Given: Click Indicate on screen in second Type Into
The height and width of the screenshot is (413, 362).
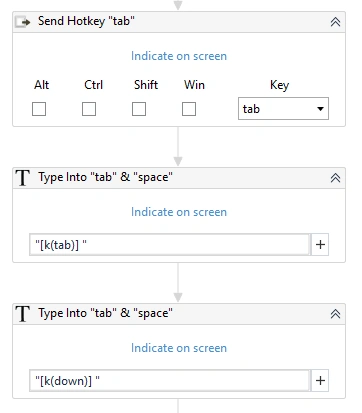Looking at the screenshot, I should tap(179, 348).
